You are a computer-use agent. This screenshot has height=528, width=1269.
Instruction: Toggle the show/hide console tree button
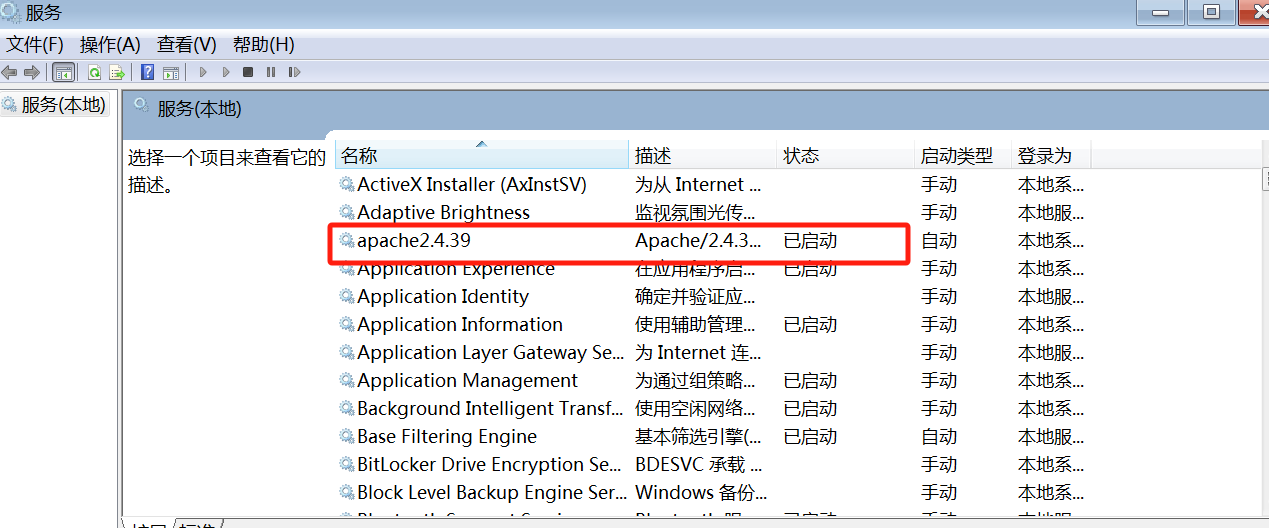63,72
